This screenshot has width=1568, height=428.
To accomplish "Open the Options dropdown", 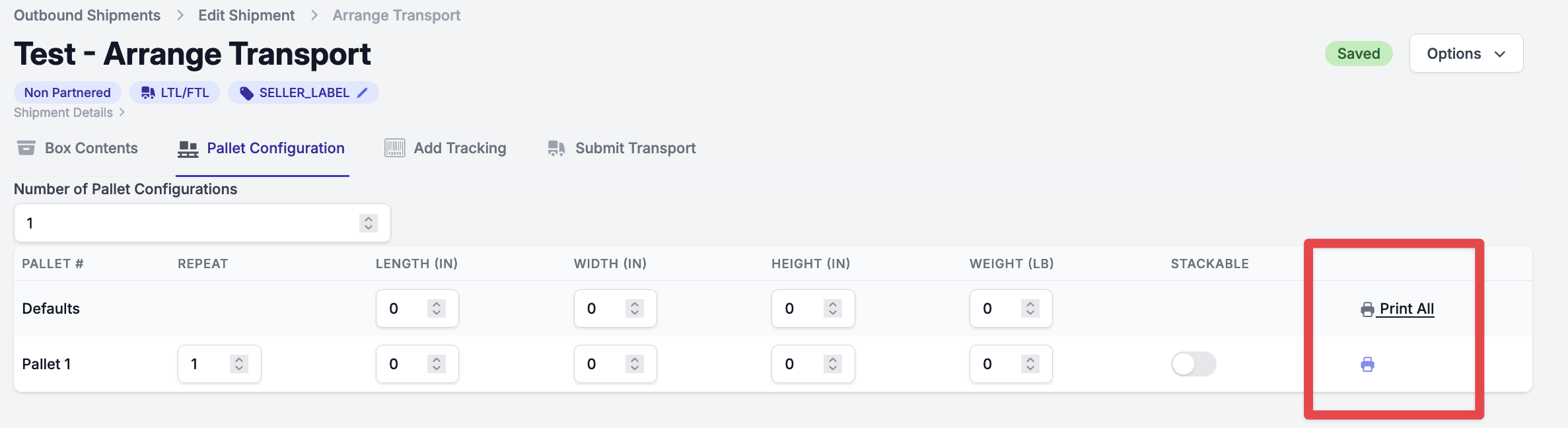I will click(1466, 54).
